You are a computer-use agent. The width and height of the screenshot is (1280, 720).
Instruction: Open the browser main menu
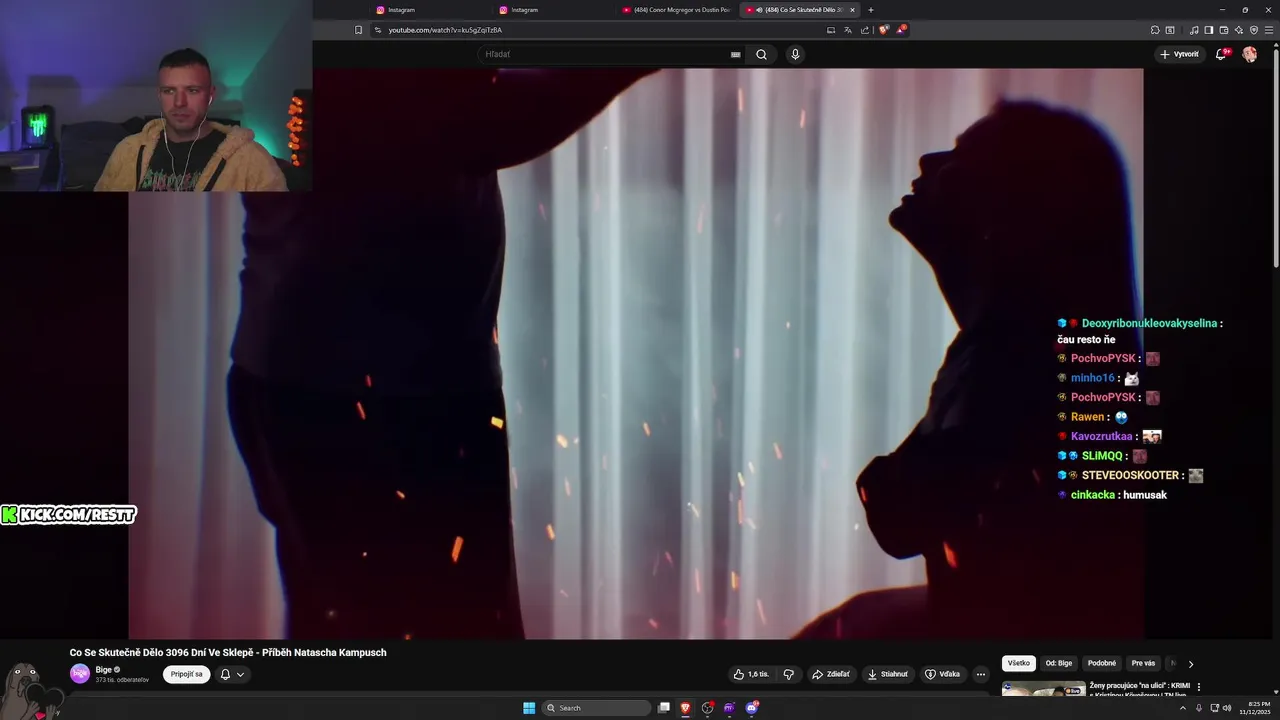[x=1269, y=30]
